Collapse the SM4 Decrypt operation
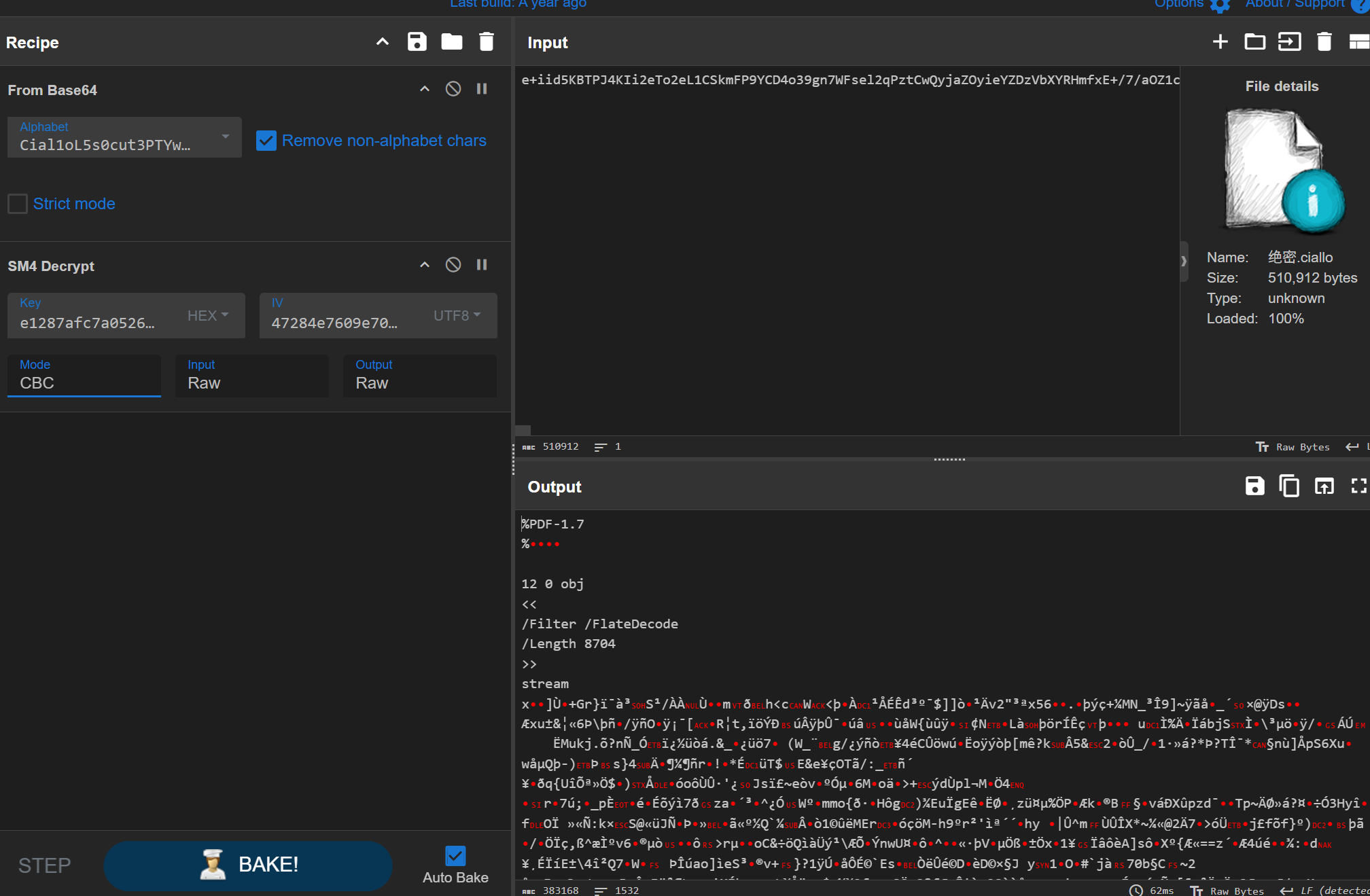Screen dimensions: 1370x896 tap(425, 265)
